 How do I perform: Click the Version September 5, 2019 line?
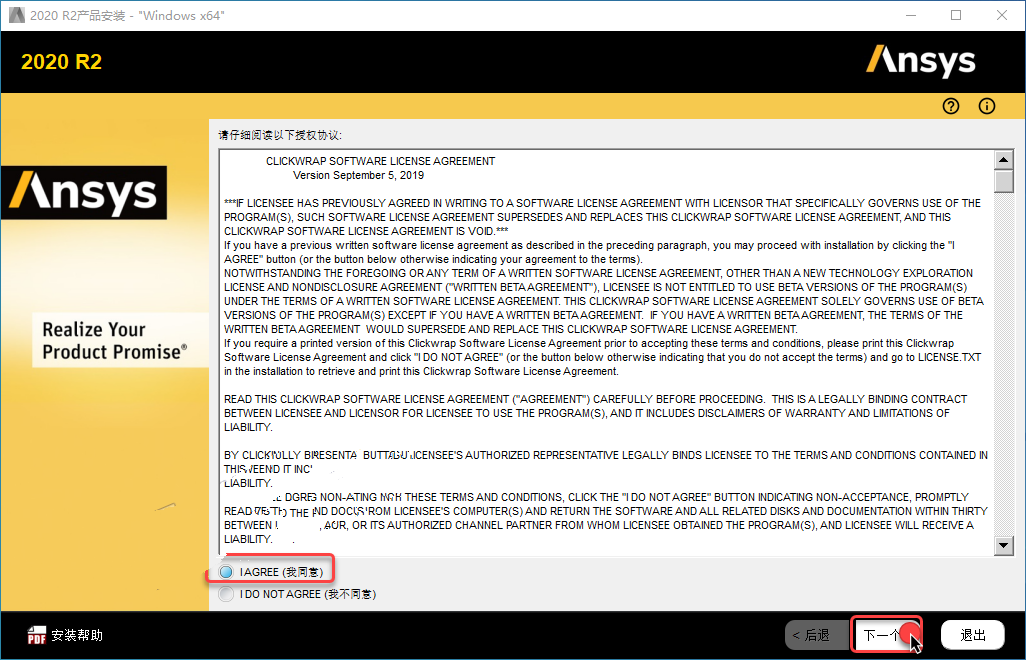[x=359, y=175]
